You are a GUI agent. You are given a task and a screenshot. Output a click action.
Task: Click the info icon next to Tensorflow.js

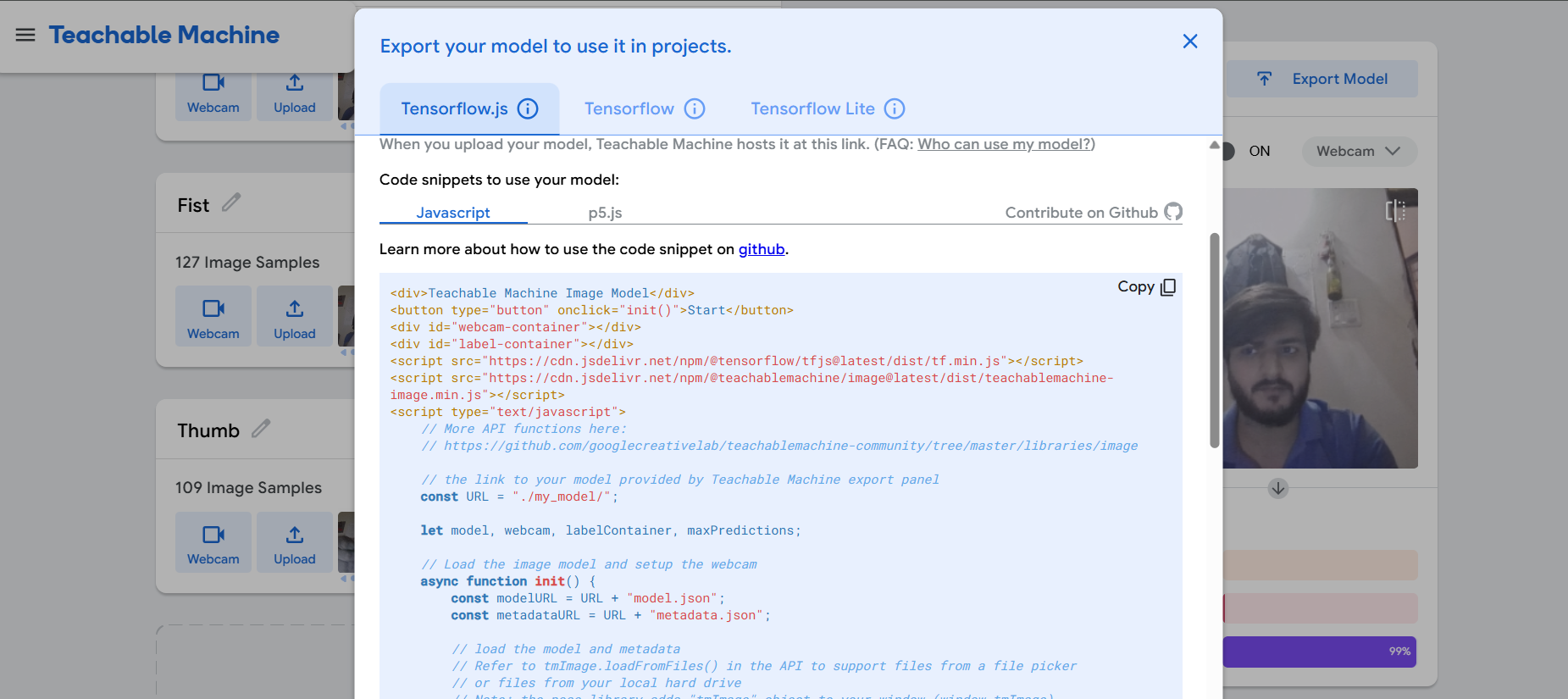[528, 108]
